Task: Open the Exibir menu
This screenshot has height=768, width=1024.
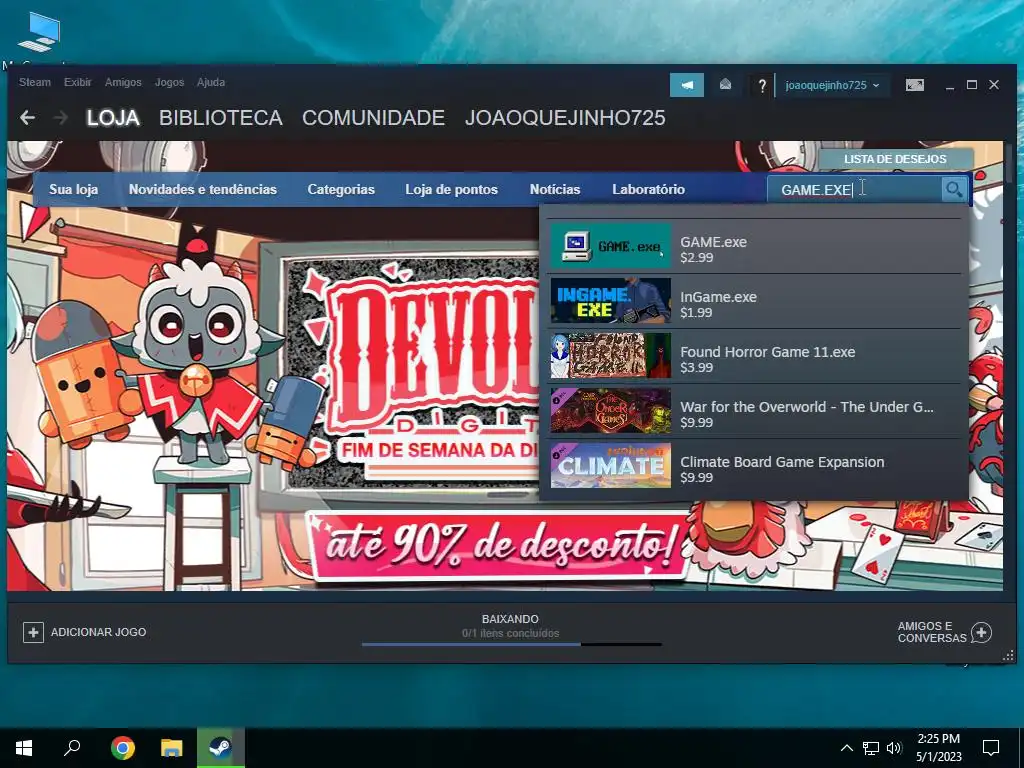Action: click(78, 82)
